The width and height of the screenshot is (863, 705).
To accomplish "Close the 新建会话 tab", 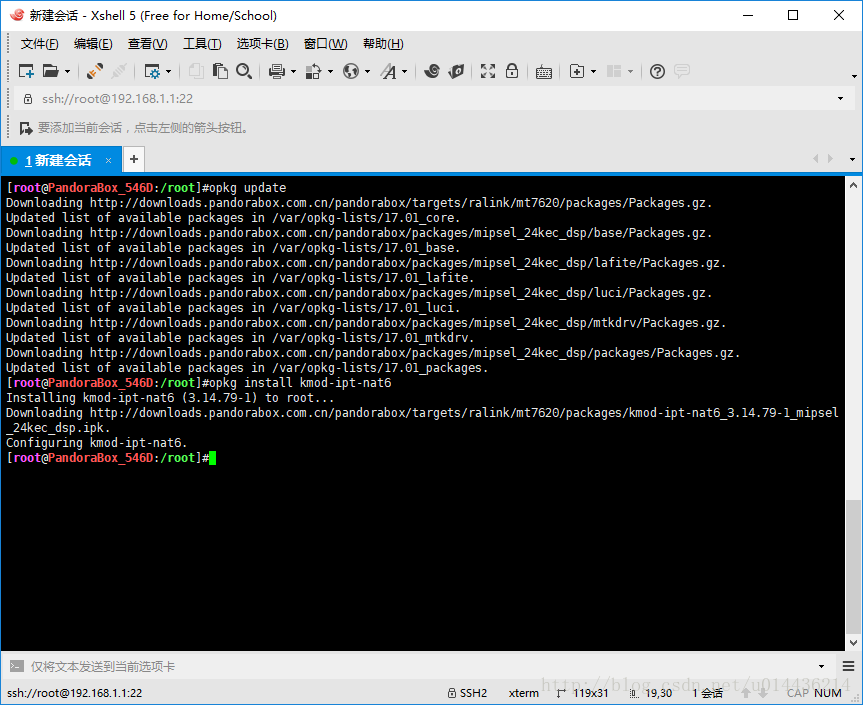I will coord(108,160).
